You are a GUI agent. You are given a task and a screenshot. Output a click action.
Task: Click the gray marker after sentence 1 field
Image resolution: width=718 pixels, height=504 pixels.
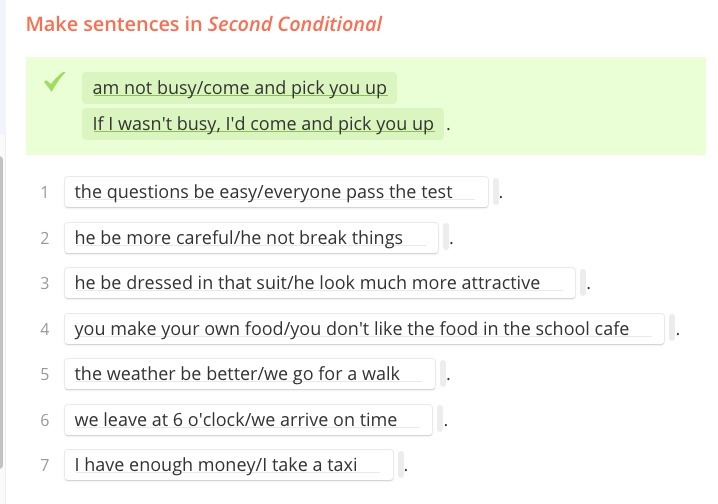(493, 192)
